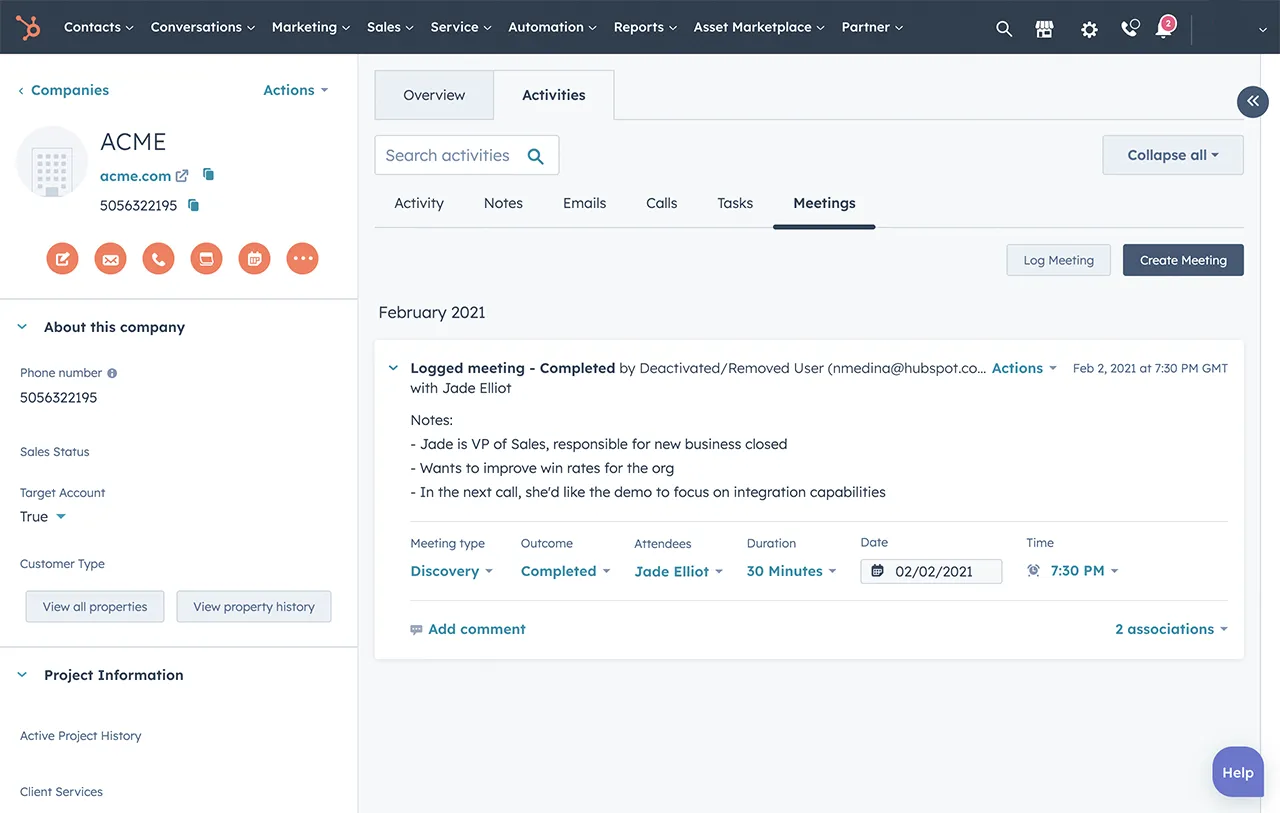The width and height of the screenshot is (1280, 813).
Task: Open the Sales menu
Action: point(390,27)
